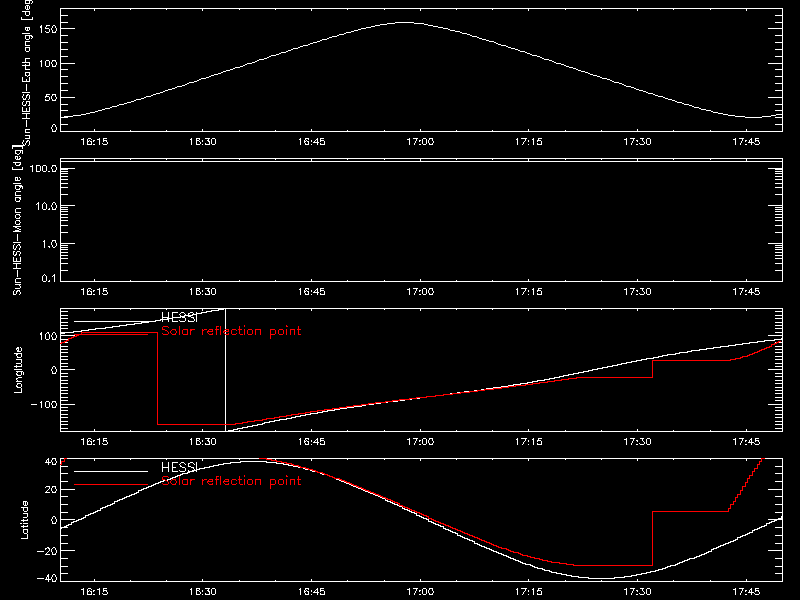Screen dimensions: 800x600
Task: Click 17:00 tick label under Earth angle plot
Action: (420, 142)
